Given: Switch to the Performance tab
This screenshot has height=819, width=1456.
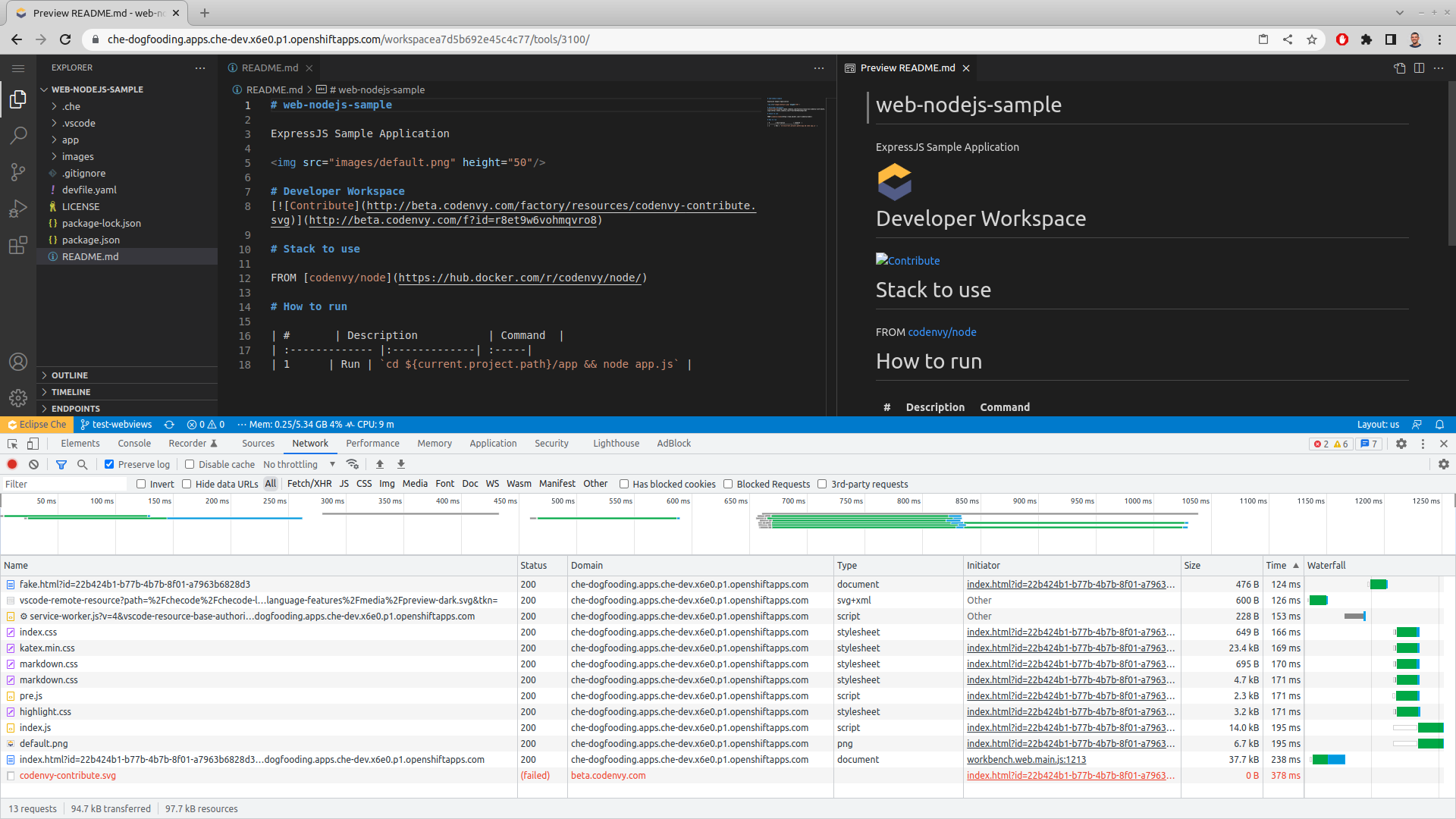Looking at the screenshot, I should pyautogui.click(x=372, y=444).
